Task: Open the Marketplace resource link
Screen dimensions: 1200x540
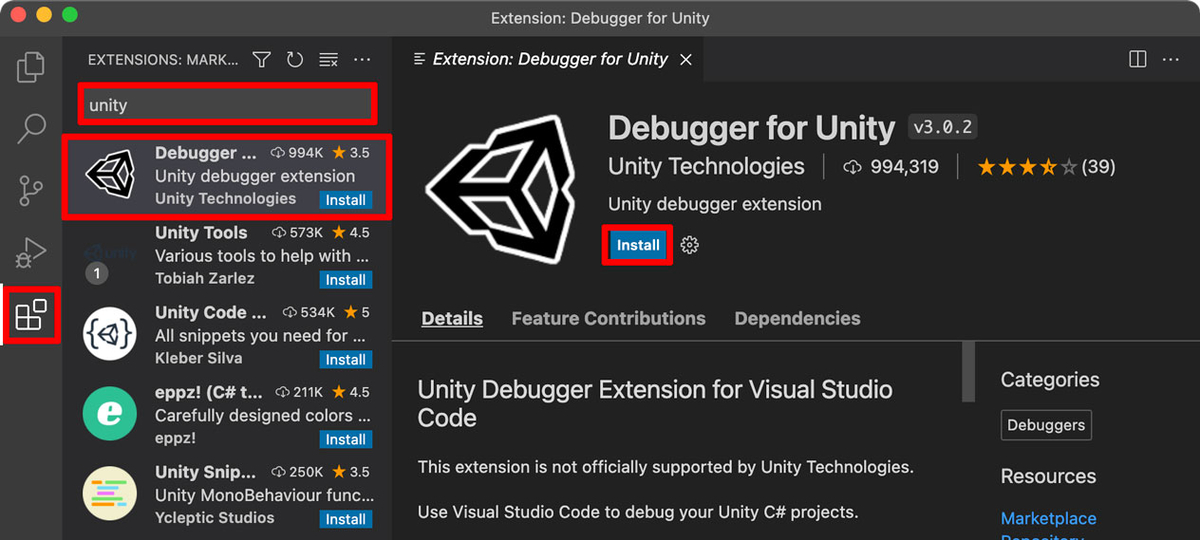Action: (x=1048, y=518)
